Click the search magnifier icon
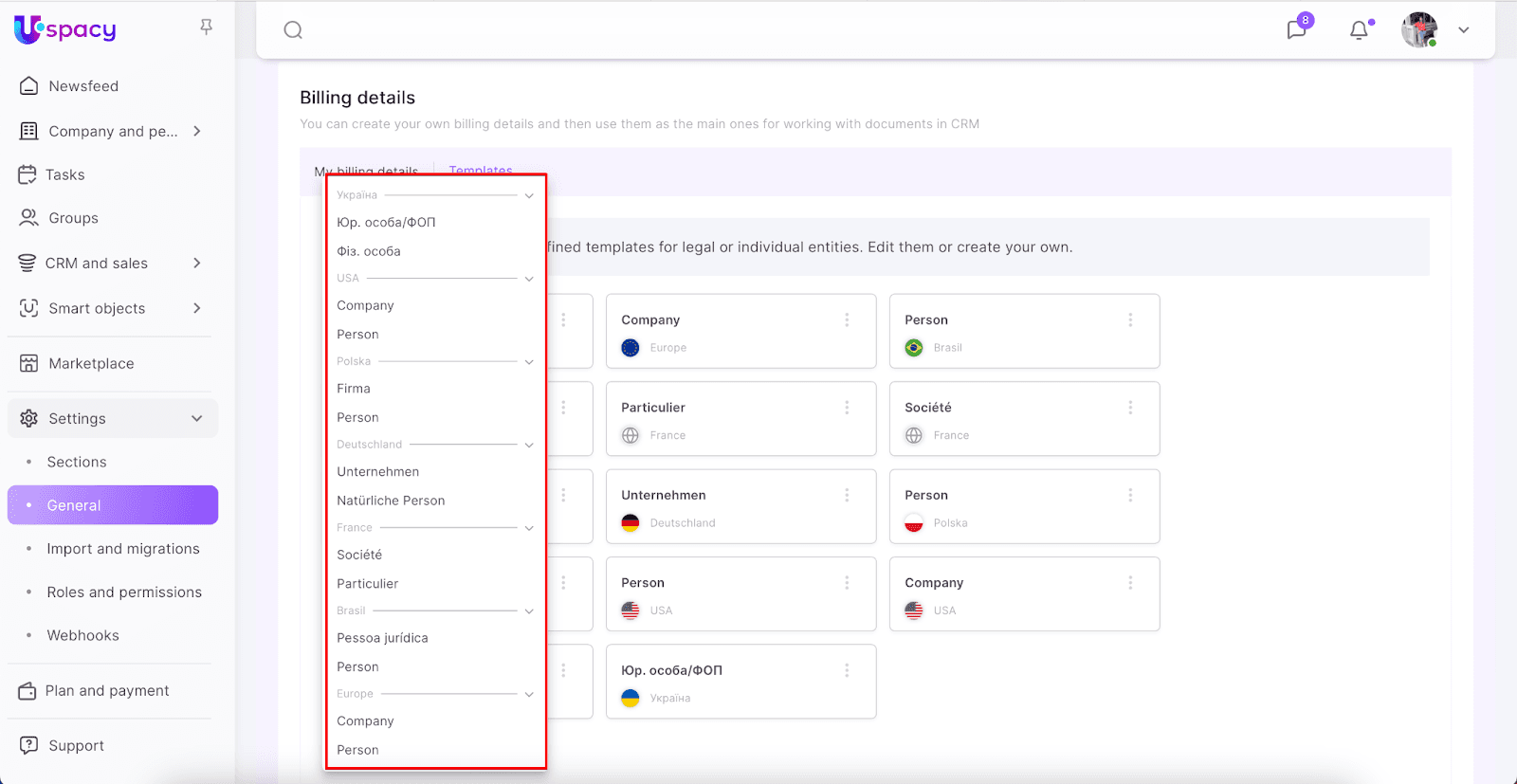The height and width of the screenshot is (784, 1517). [x=293, y=30]
